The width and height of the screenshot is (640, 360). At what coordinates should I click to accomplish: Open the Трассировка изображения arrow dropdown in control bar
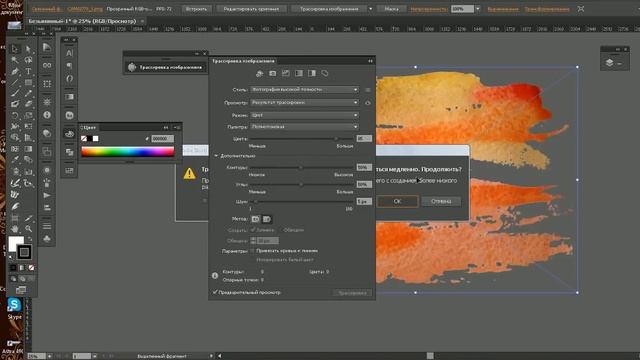(x=371, y=9)
